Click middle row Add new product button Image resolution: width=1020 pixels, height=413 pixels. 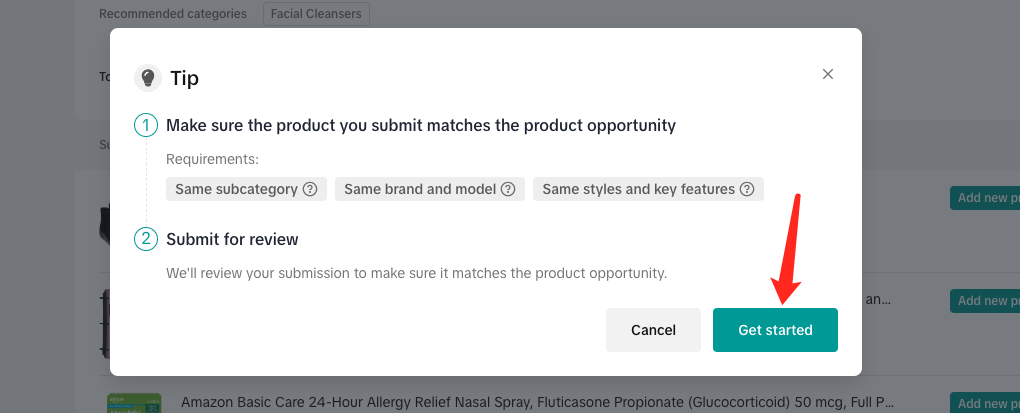pyautogui.click(x=984, y=300)
